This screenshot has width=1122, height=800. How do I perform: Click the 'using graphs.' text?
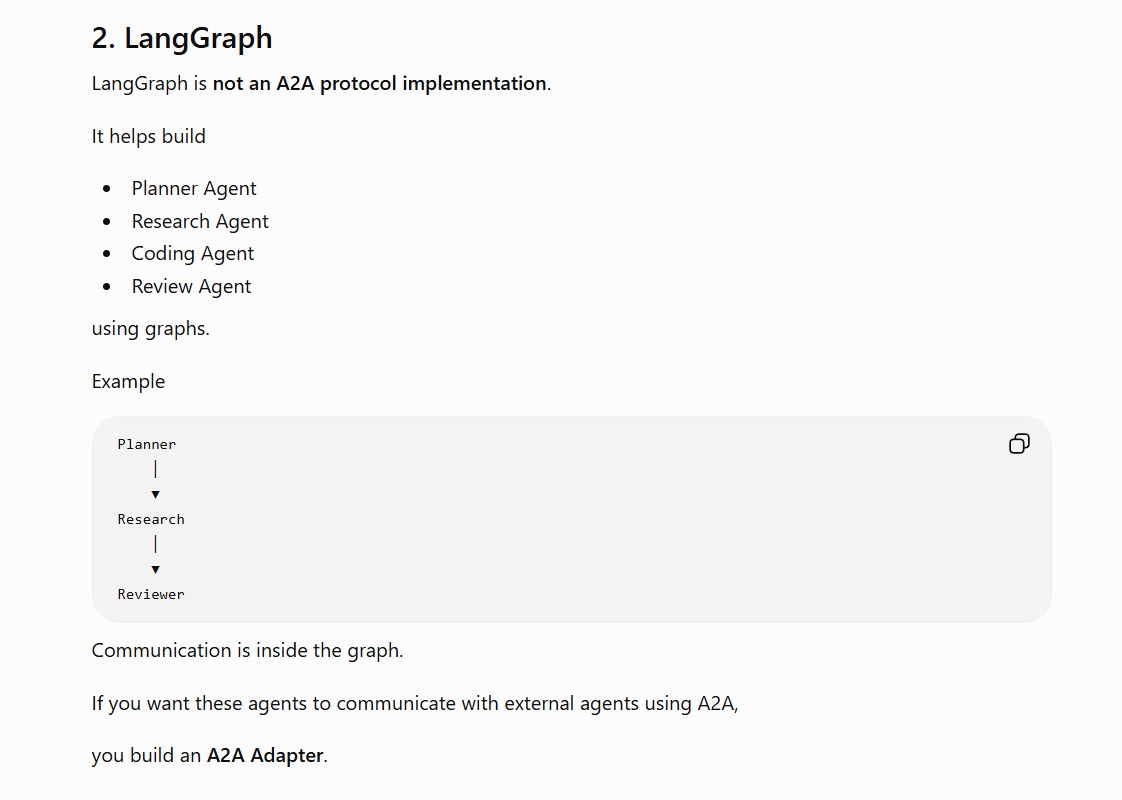click(150, 329)
